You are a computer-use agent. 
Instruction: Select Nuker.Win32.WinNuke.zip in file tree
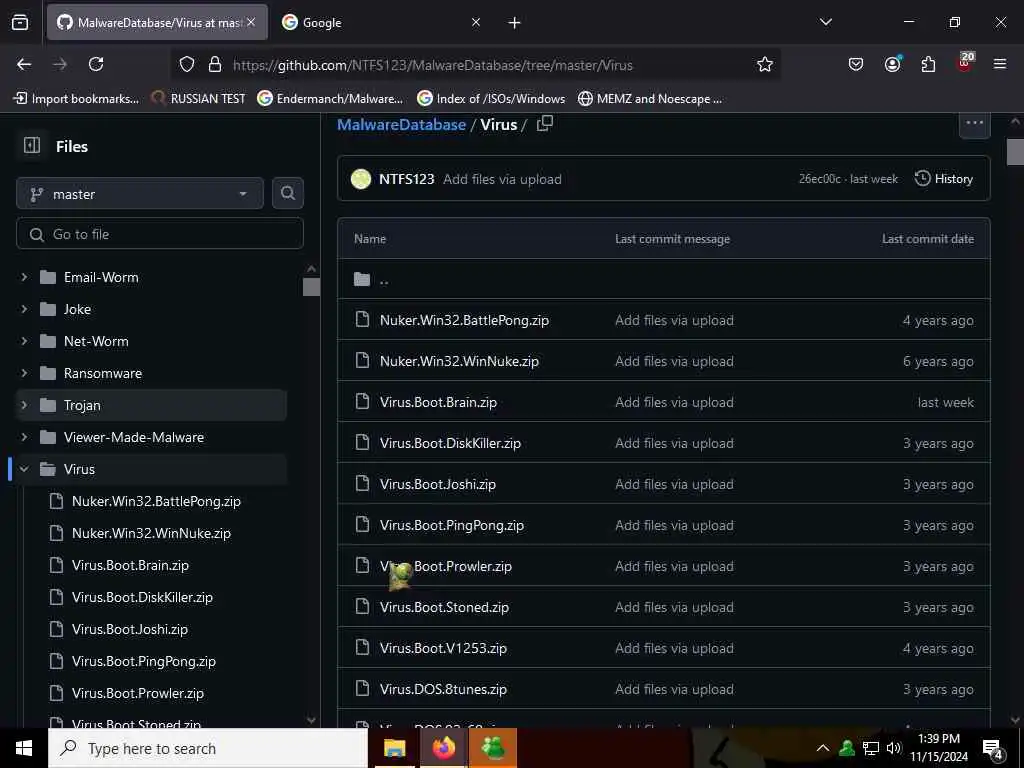(151, 533)
